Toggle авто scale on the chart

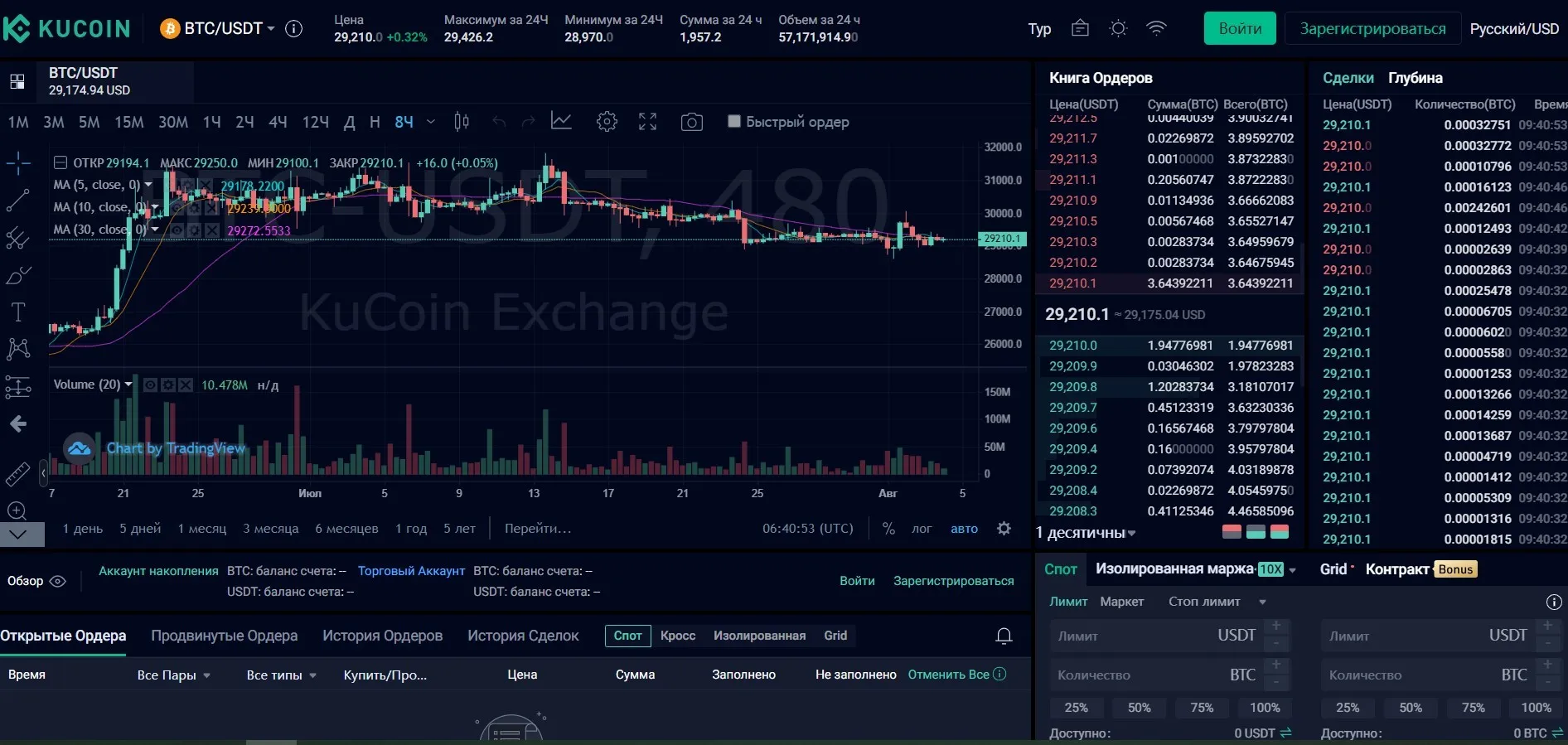pos(964,528)
